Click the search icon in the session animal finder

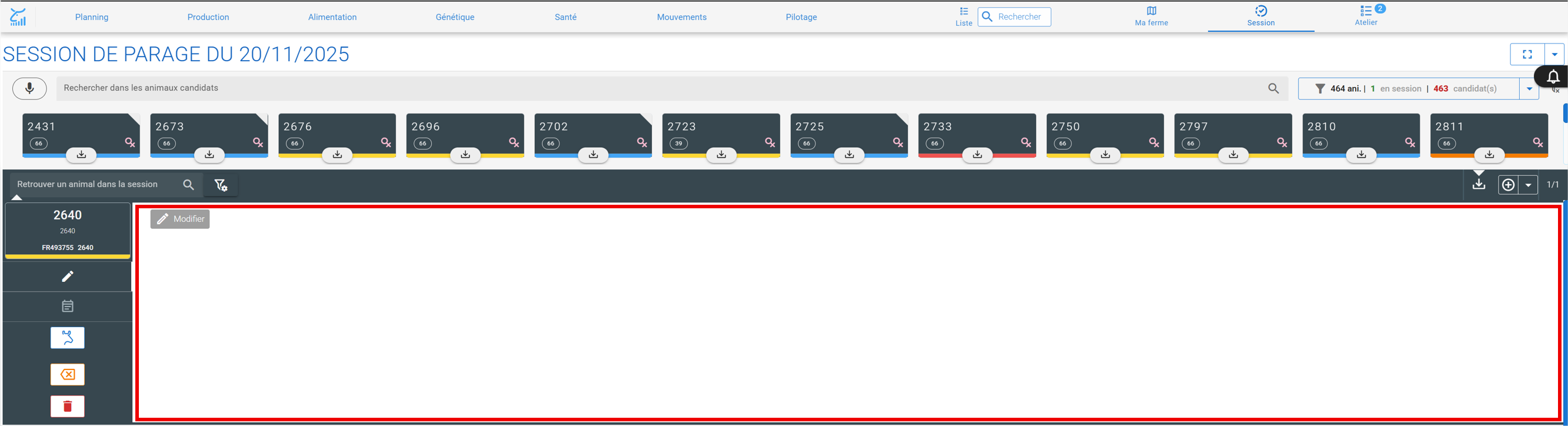click(189, 184)
